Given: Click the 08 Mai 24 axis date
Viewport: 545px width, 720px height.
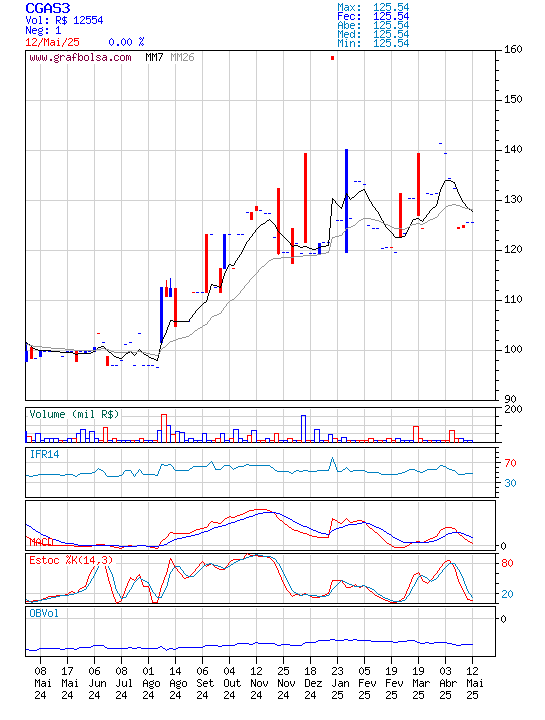Looking at the screenshot, I should pos(40,683).
